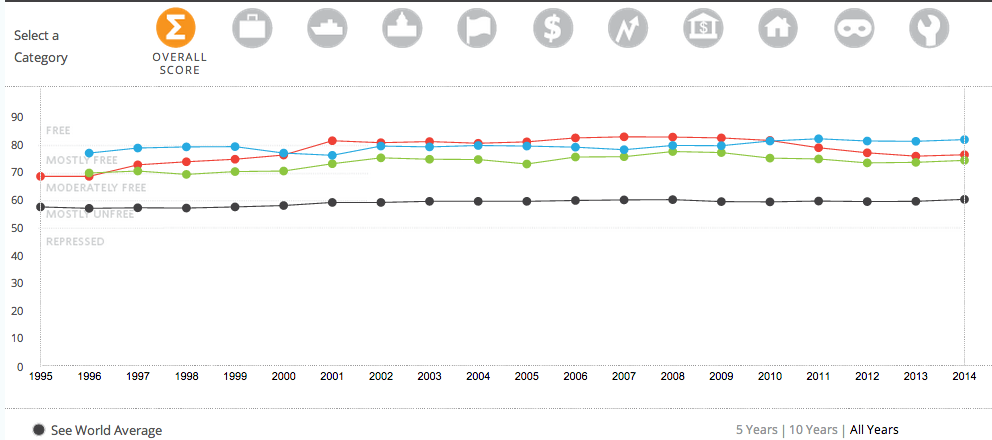The width and height of the screenshot is (992, 440).
Task: Select the briefcase category icon
Action: 252,29
